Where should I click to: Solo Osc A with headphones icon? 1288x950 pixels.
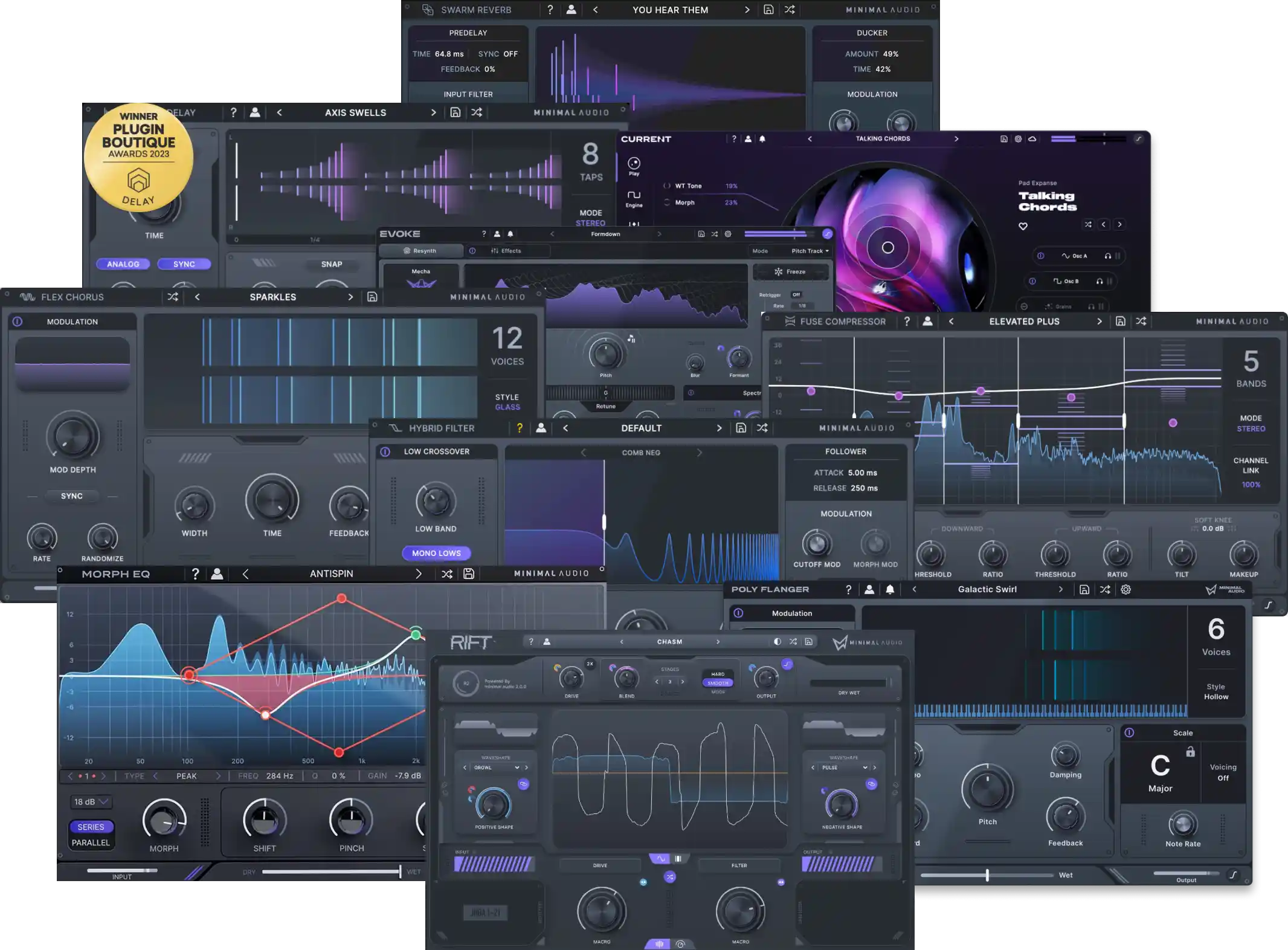(x=1108, y=256)
